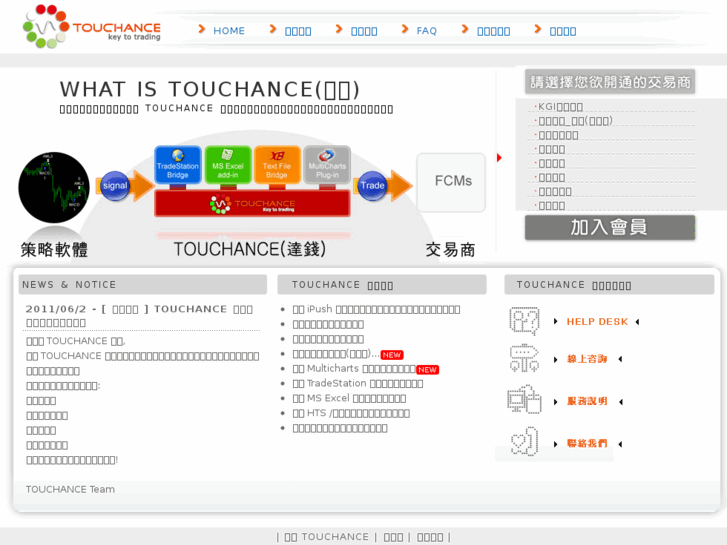Click the TOUCHANCE Team signature text
The height and width of the screenshot is (545, 727).
click(70, 489)
